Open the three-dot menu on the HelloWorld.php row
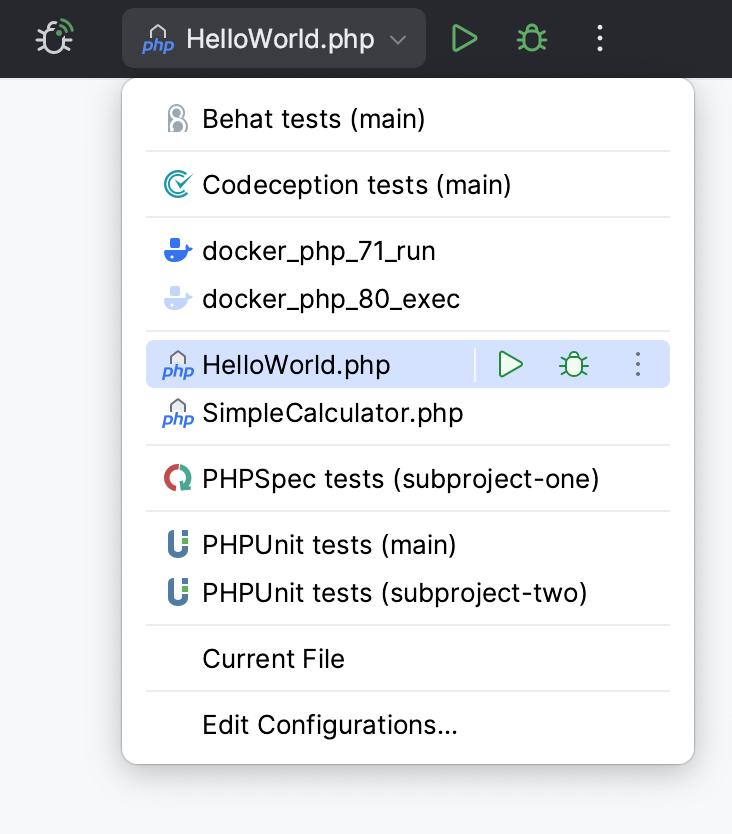Viewport: 732px width, 834px height. [x=638, y=365]
